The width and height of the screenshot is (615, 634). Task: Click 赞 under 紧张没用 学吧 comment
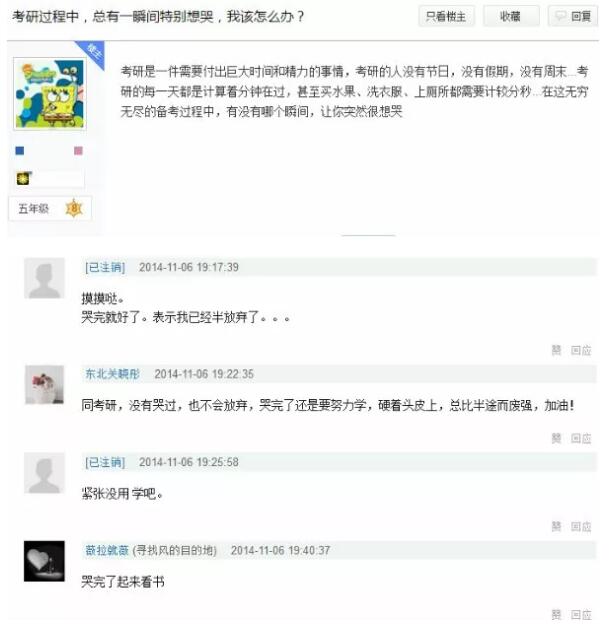pyautogui.click(x=556, y=526)
